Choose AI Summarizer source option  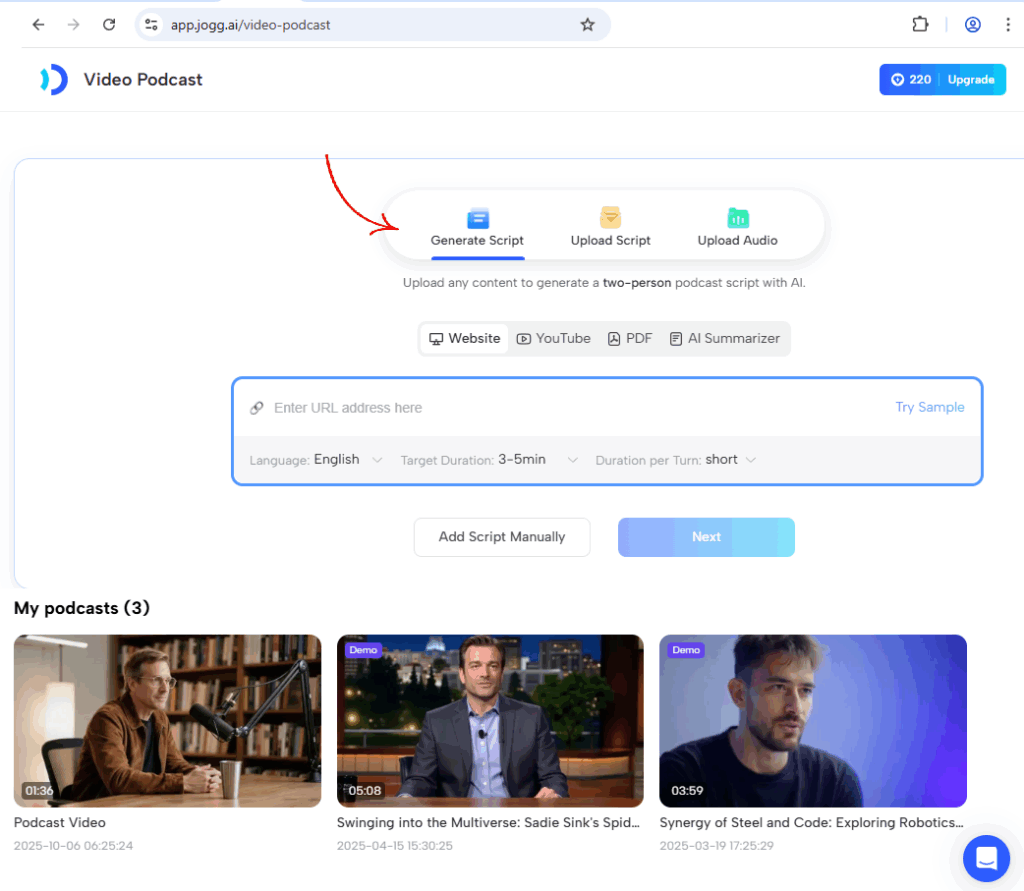coord(724,339)
